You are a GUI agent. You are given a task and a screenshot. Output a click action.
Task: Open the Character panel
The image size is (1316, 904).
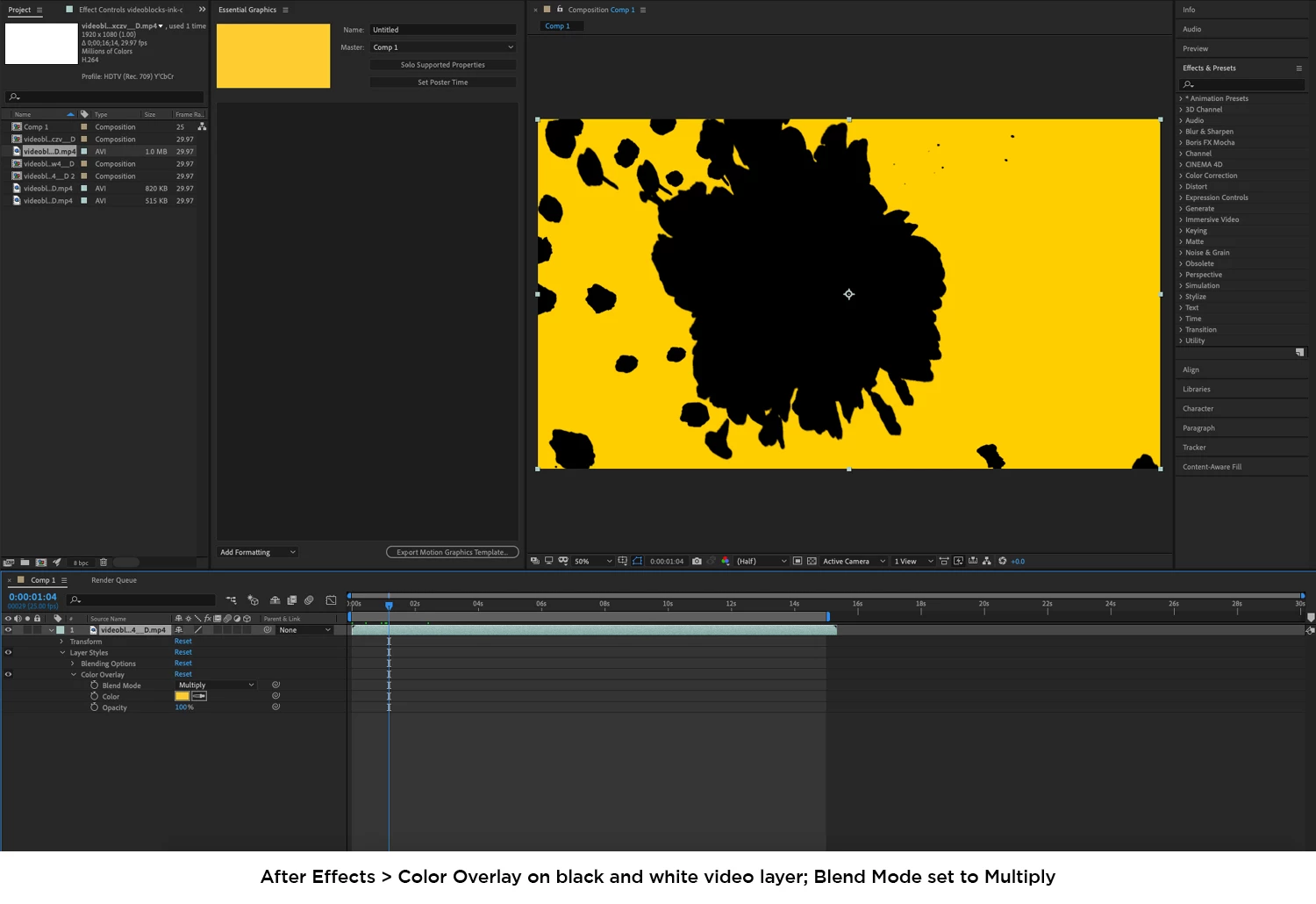1198,409
